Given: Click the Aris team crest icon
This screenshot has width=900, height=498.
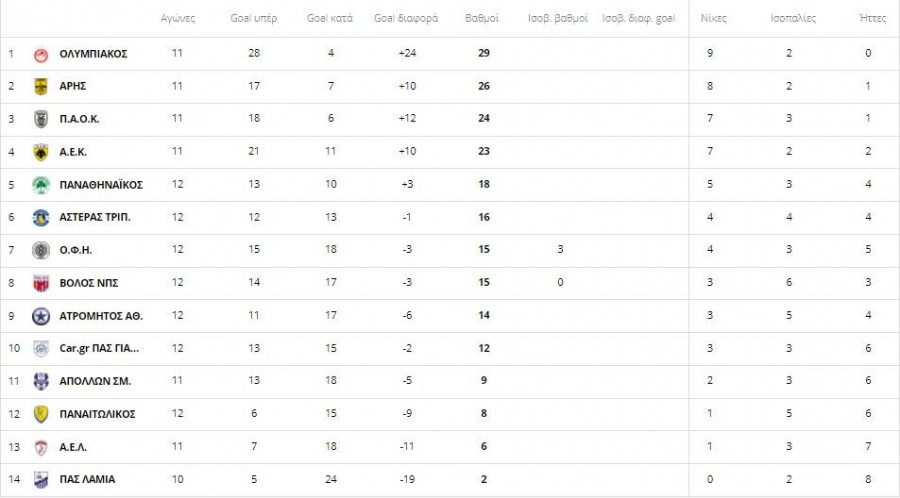Looking at the screenshot, I should (x=41, y=86).
